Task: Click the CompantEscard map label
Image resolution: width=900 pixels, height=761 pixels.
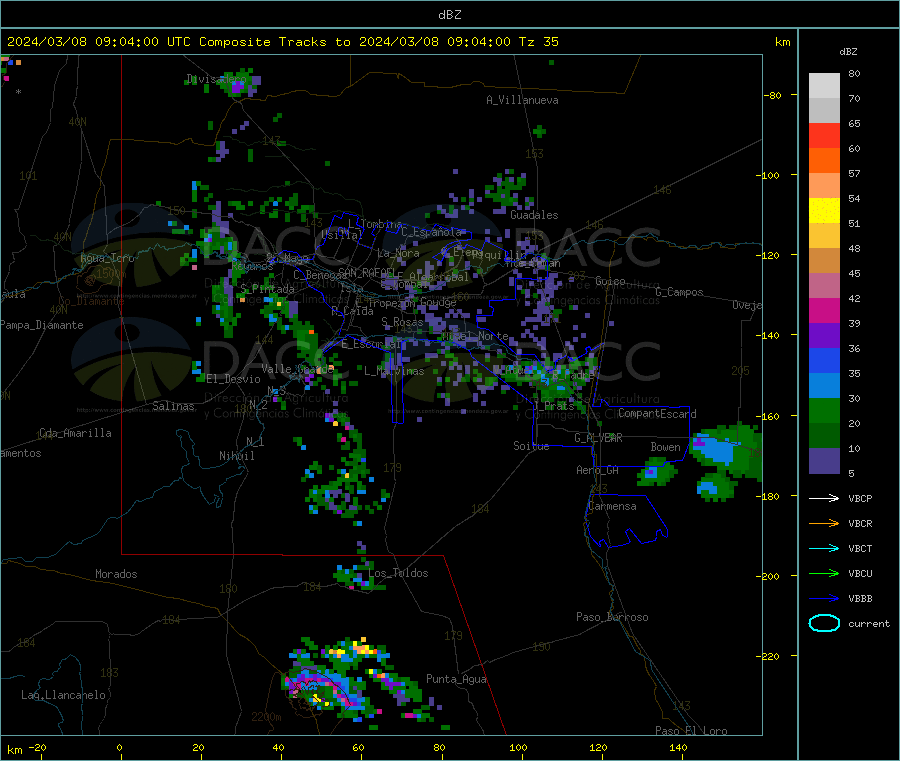Action: 657,414
